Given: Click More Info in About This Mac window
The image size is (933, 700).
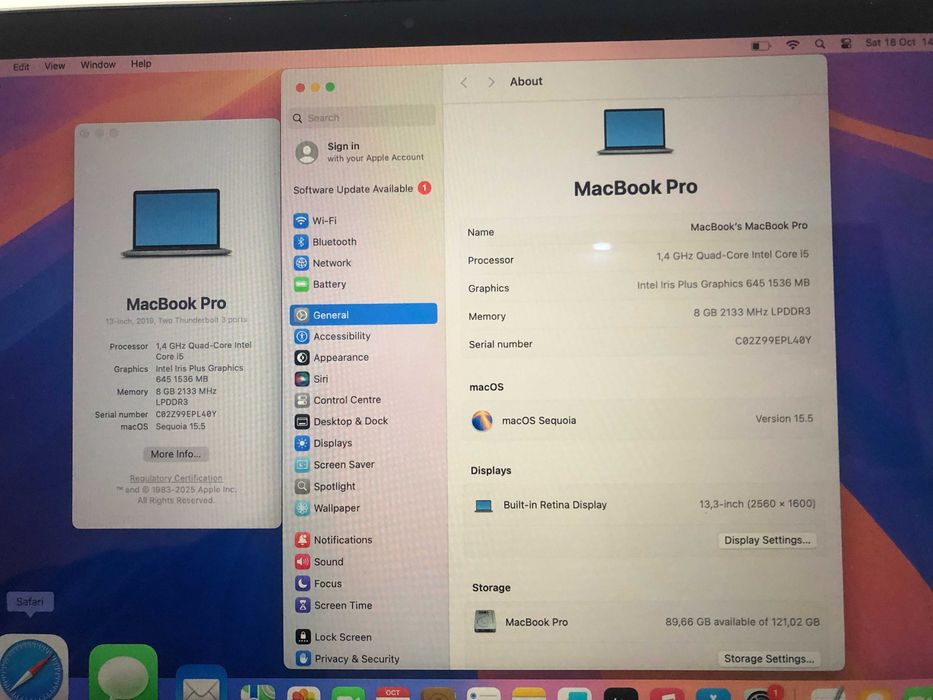Looking at the screenshot, I should pyautogui.click(x=176, y=454).
